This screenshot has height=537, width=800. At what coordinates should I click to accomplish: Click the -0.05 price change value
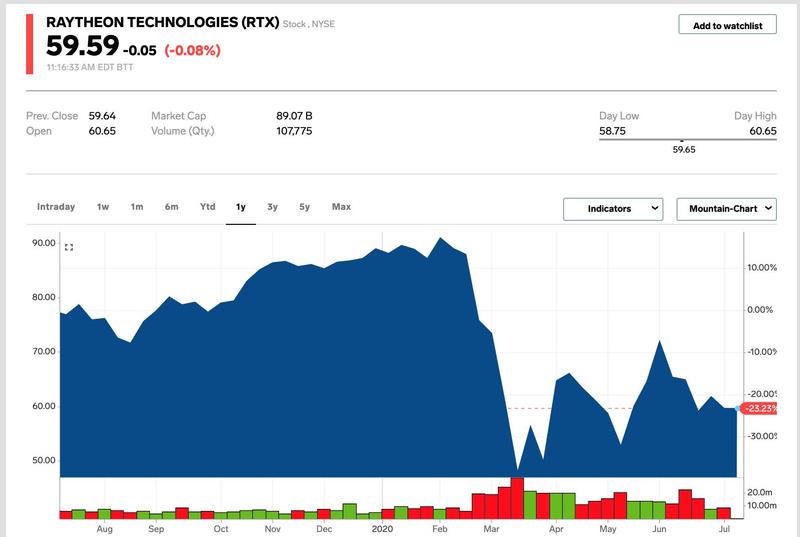(x=140, y=50)
